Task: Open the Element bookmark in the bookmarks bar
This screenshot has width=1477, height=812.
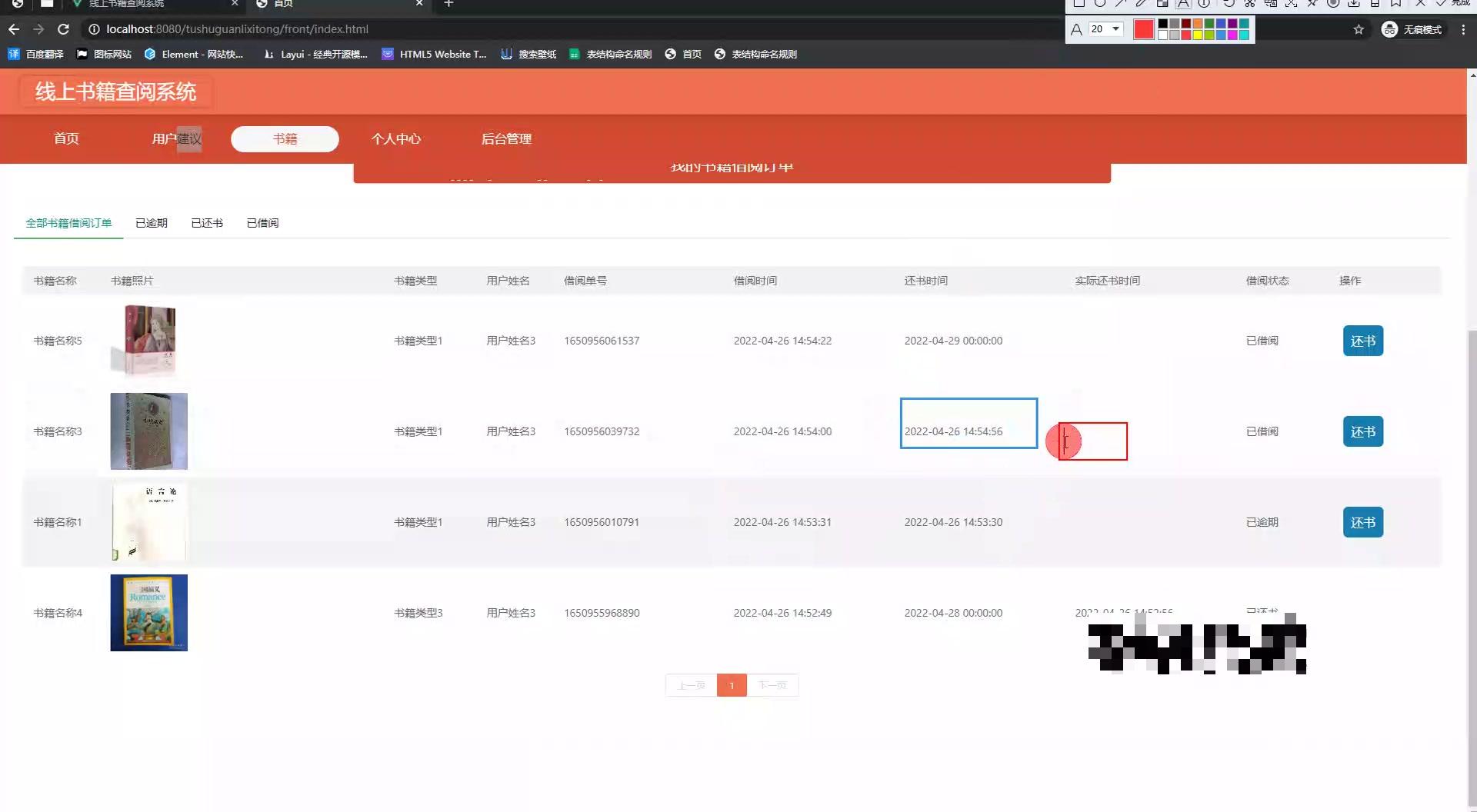Action: pyautogui.click(x=194, y=54)
